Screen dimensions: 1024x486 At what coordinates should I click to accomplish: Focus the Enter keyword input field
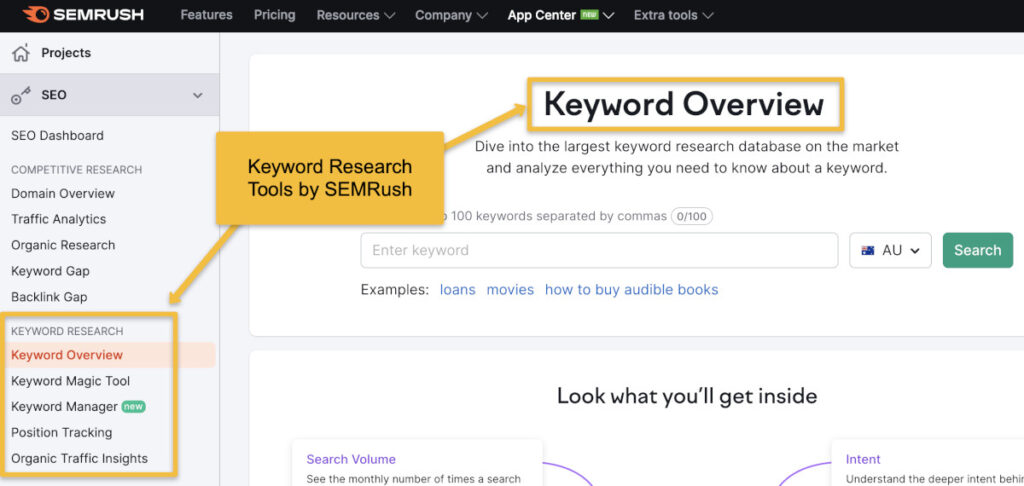click(x=599, y=250)
